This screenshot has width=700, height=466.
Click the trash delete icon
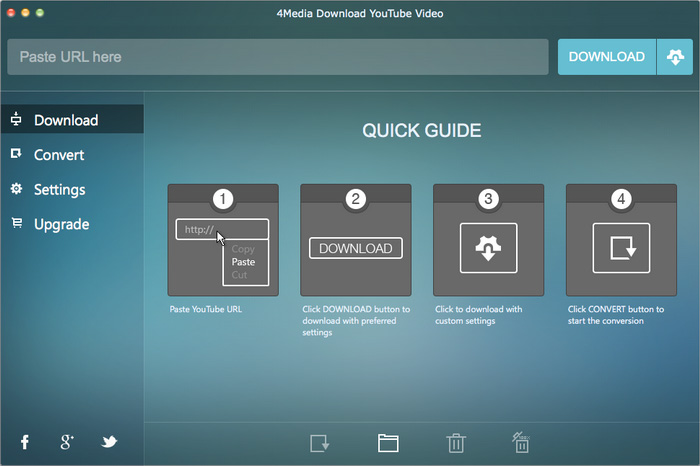[x=455, y=443]
